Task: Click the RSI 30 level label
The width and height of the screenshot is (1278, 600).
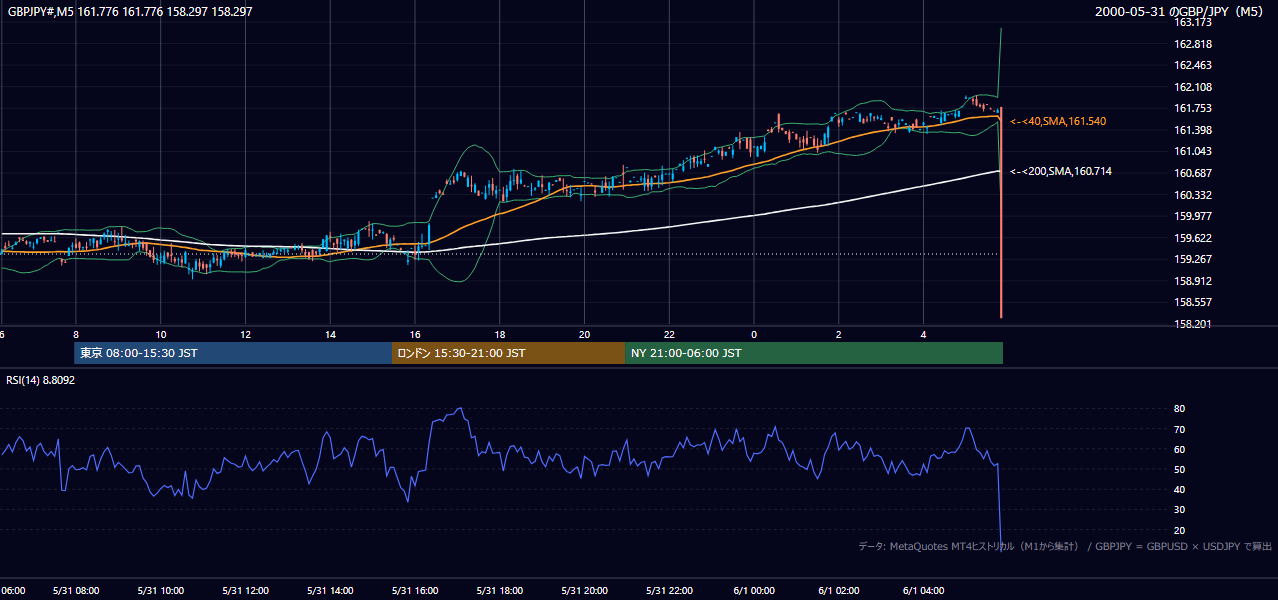Action: pos(1179,510)
